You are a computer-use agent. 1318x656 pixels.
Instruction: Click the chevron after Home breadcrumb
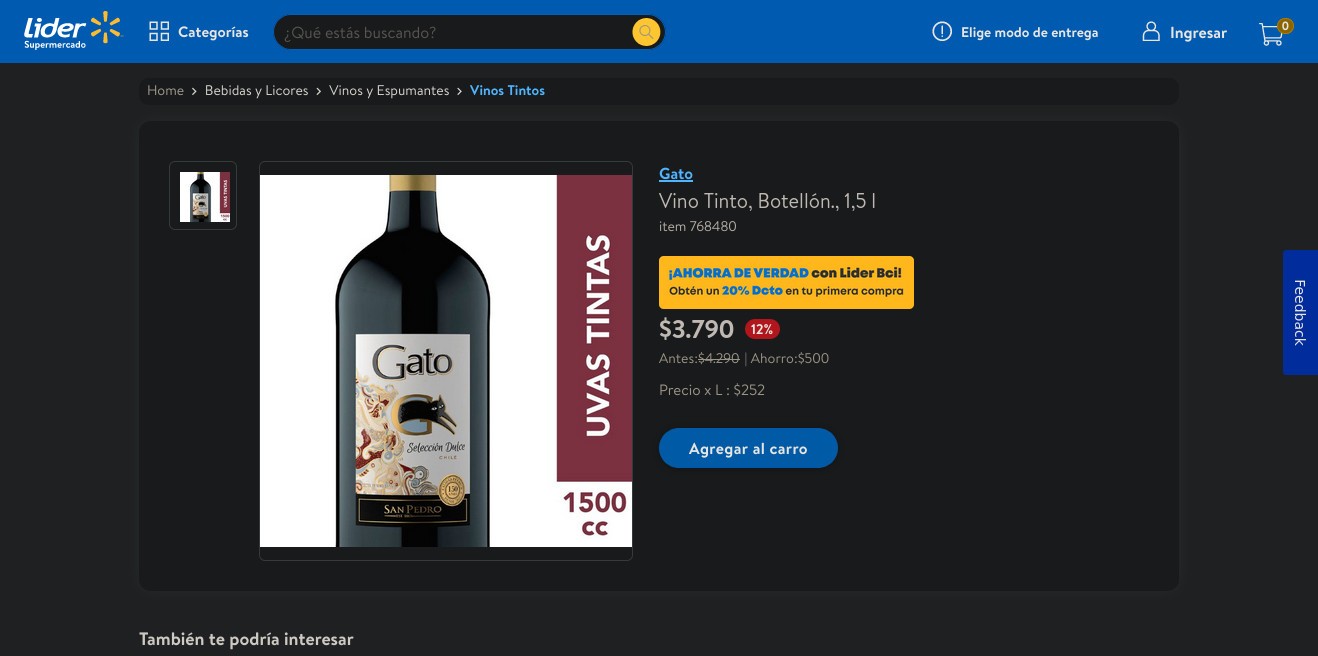click(195, 91)
